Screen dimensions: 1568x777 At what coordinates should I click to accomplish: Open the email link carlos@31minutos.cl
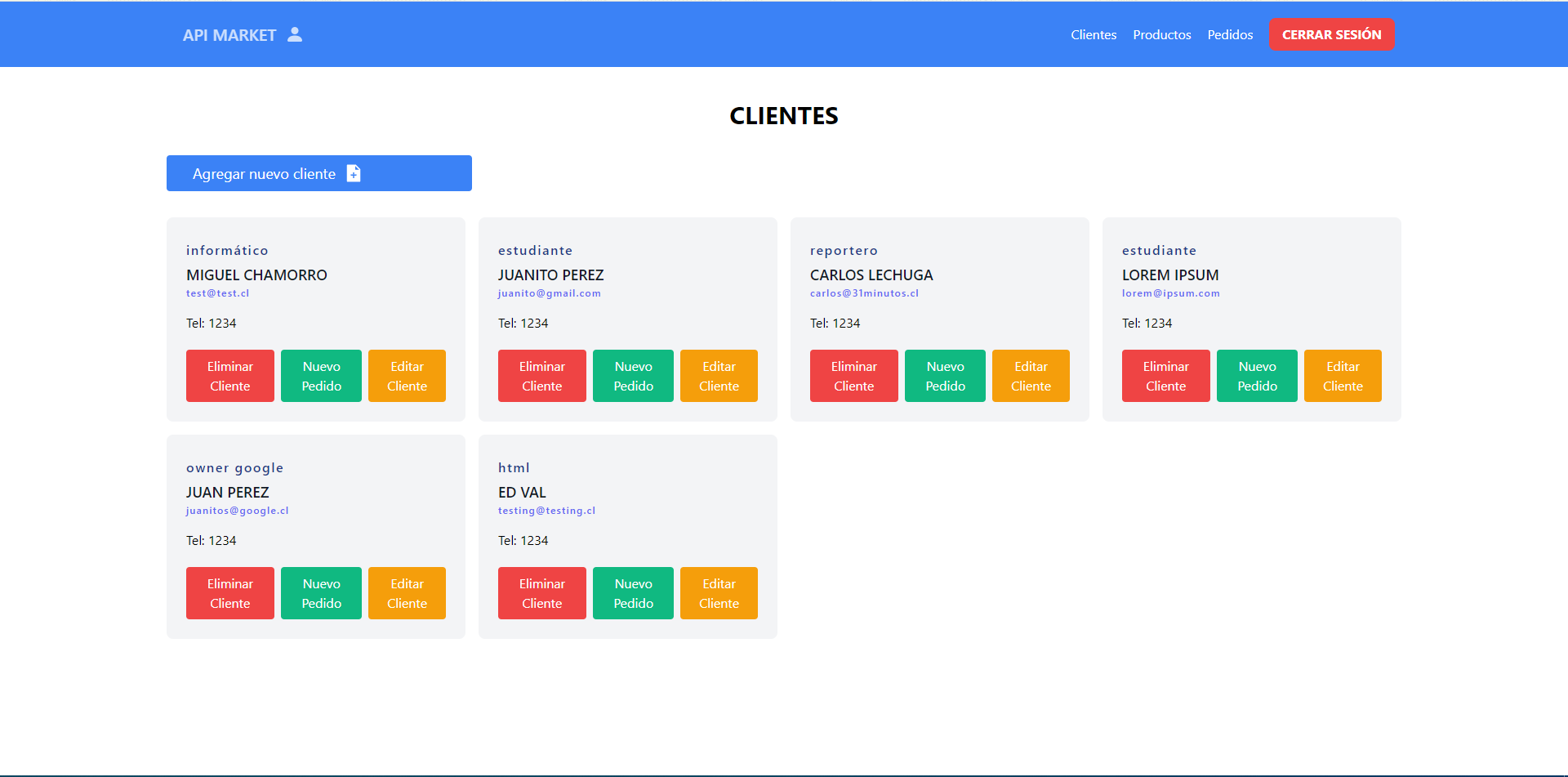(x=864, y=292)
